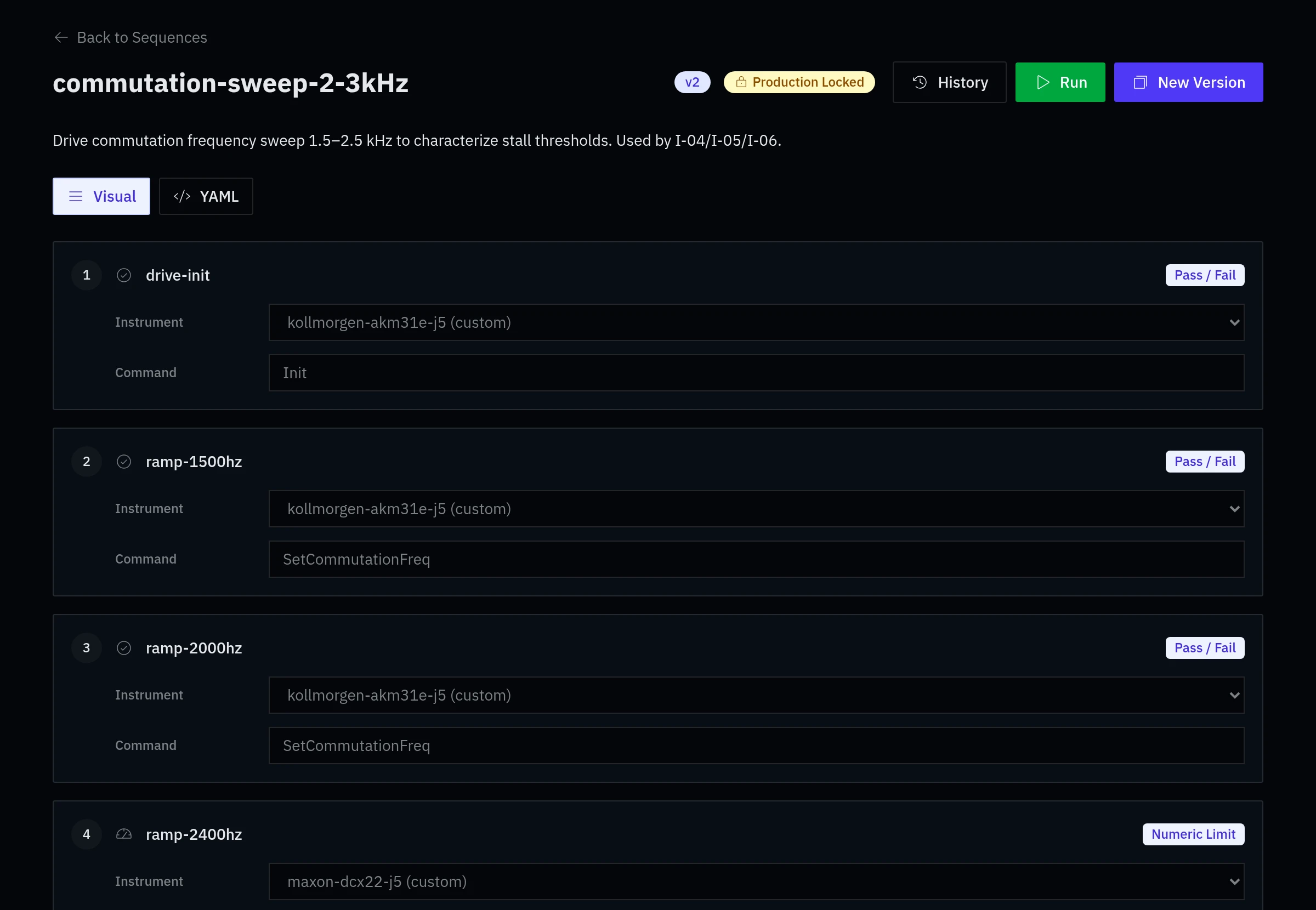Click step number 3 circle
Screen dimensions: 1316x910
(x=87, y=649)
